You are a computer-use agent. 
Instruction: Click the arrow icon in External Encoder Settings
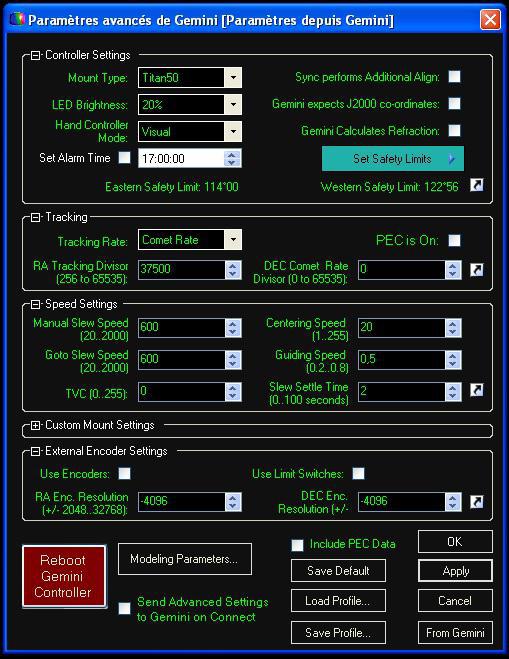coord(476,501)
